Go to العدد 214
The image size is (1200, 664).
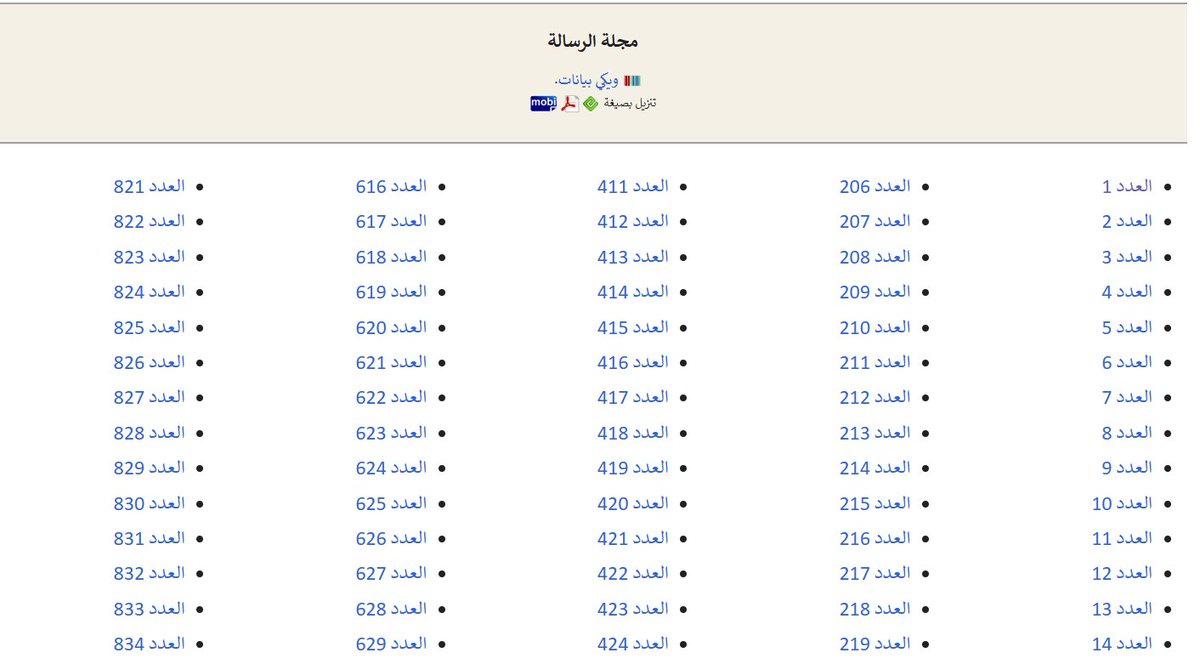pos(875,468)
